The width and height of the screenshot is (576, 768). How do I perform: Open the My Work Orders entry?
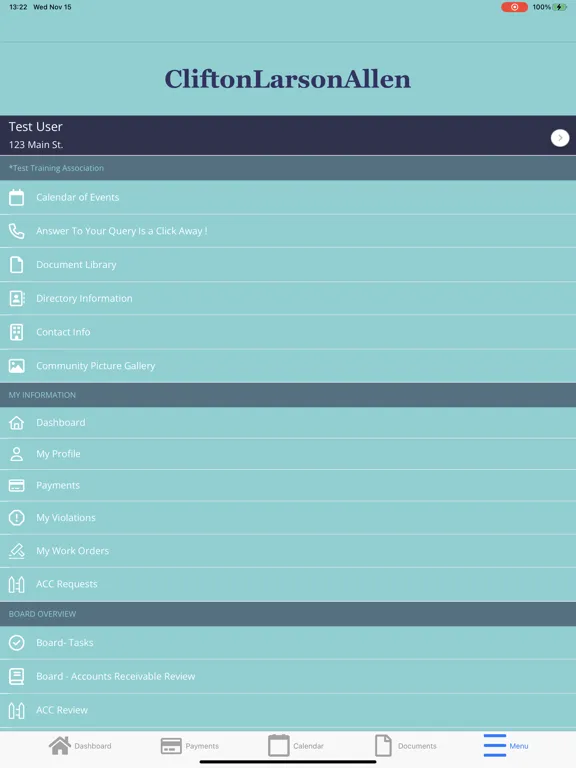(288, 551)
